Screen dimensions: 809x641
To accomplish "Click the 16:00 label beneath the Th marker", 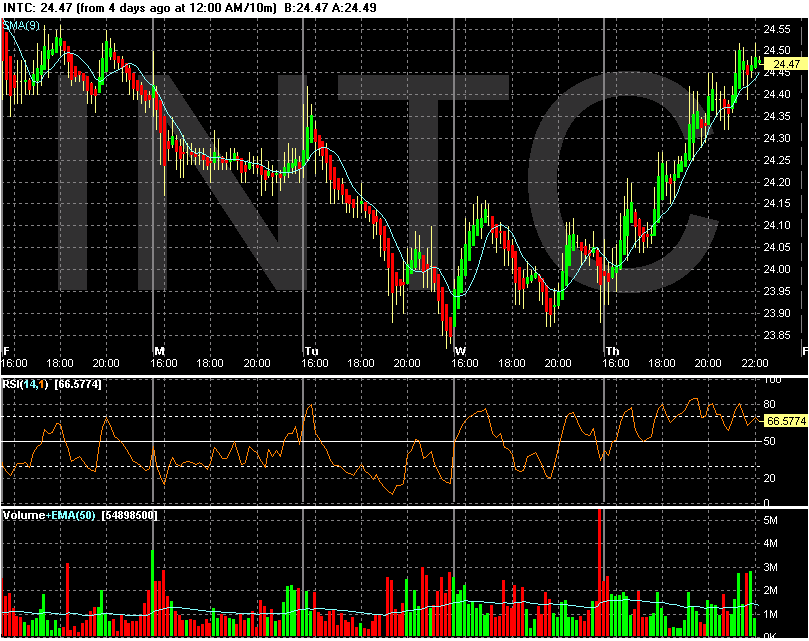I will (616, 363).
